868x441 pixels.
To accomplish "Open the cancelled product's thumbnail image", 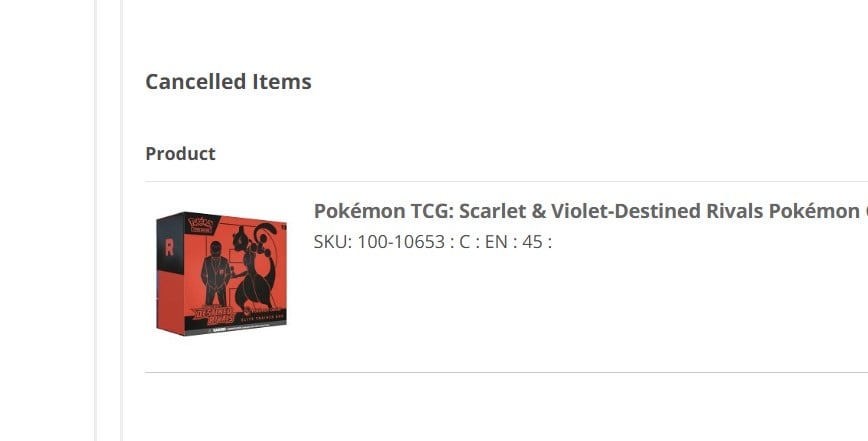I will coord(221,272).
